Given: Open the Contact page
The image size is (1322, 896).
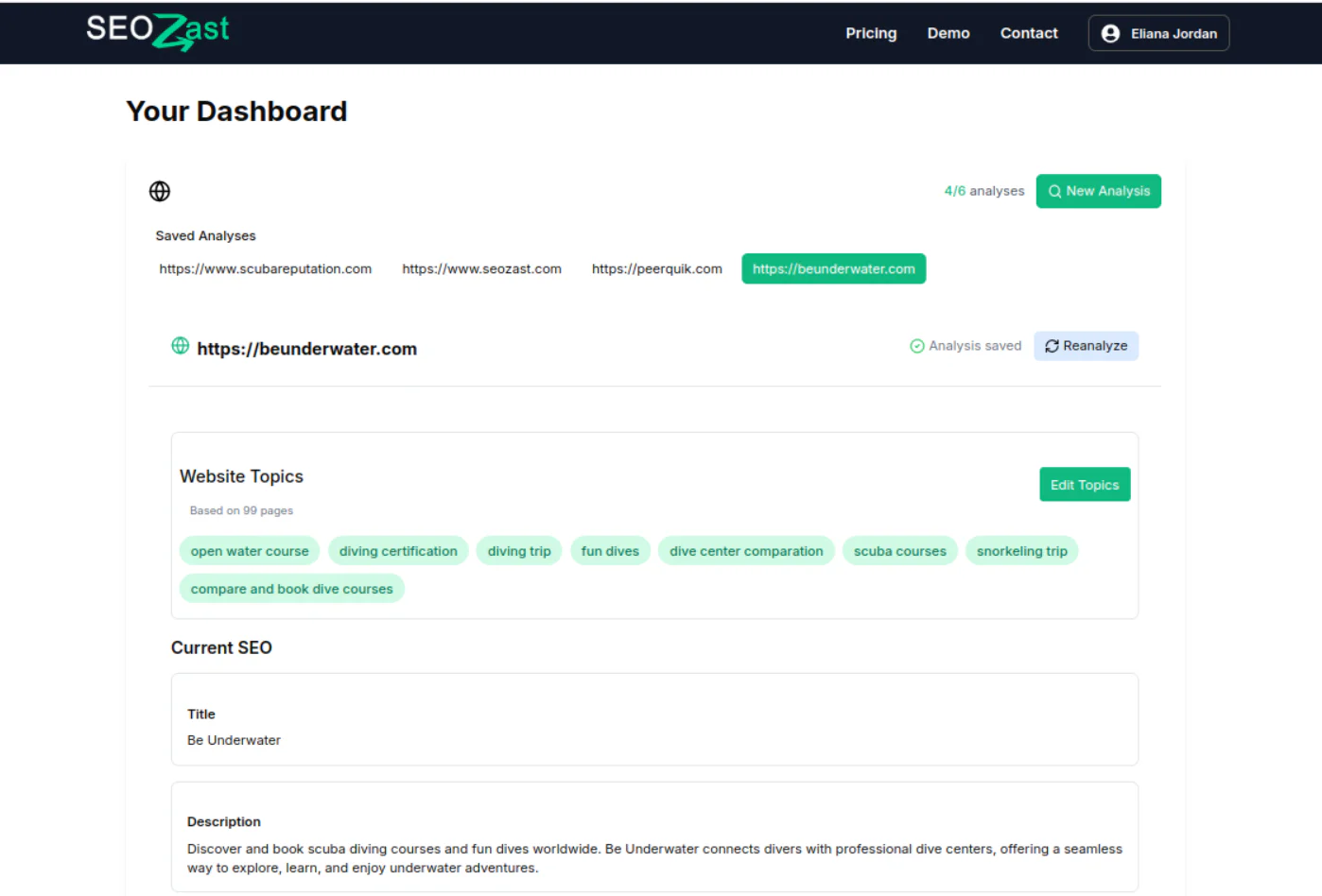Looking at the screenshot, I should point(1028,32).
